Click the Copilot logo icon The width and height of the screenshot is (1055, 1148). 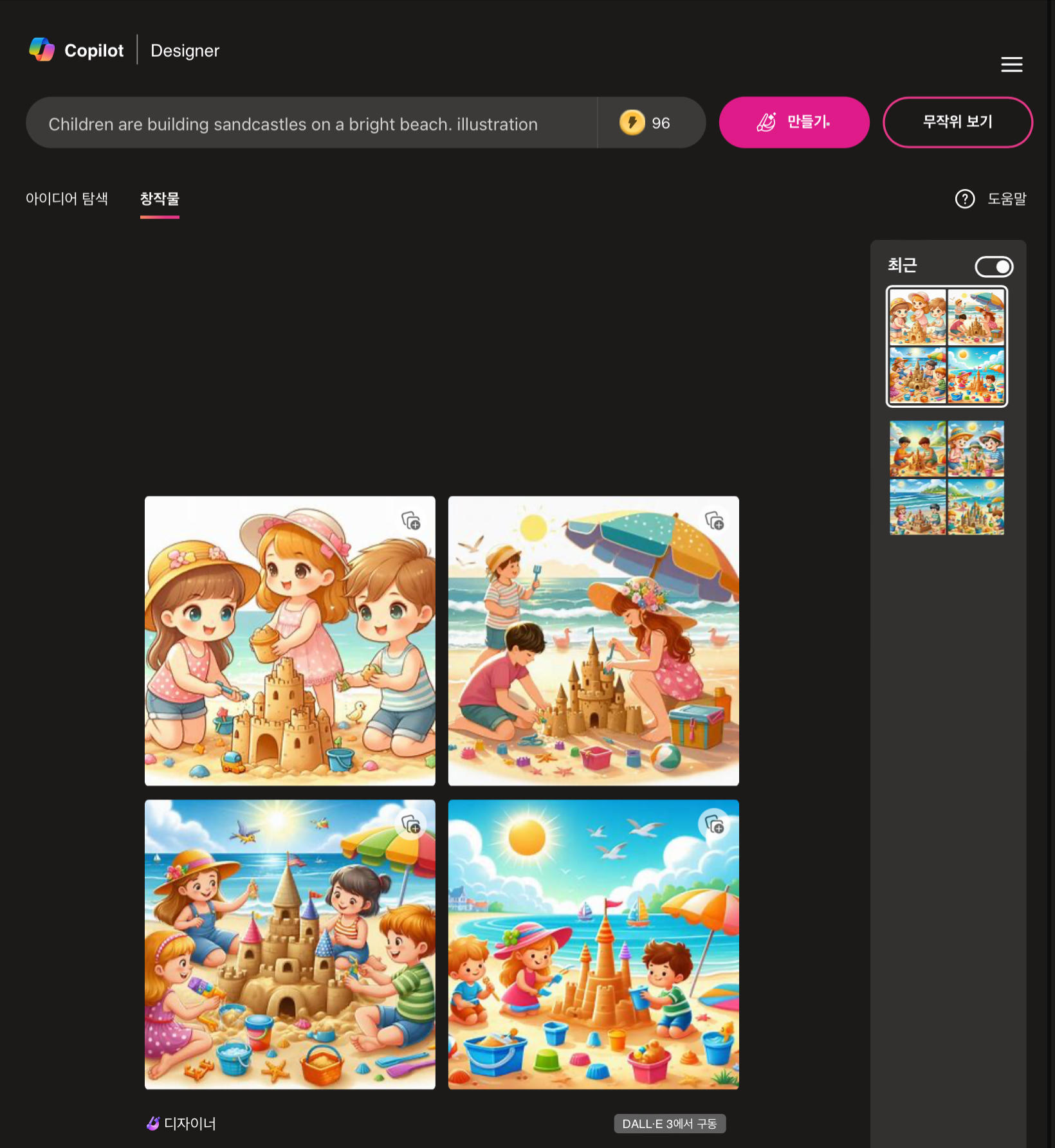pos(42,50)
